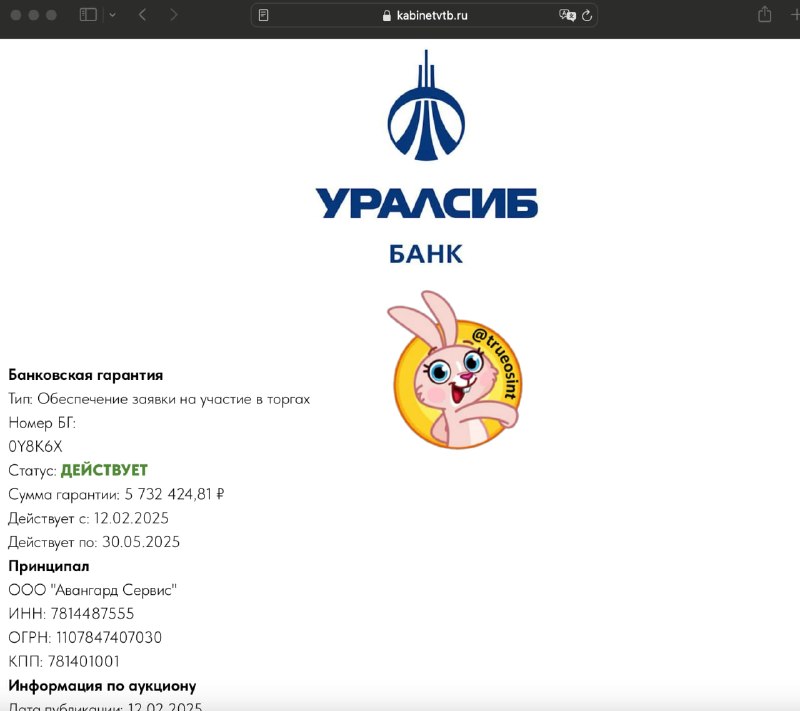The height and width of the screenshot is (711, 800).
Task: Reload the page with refresh icon
Action: pos(587,16)
